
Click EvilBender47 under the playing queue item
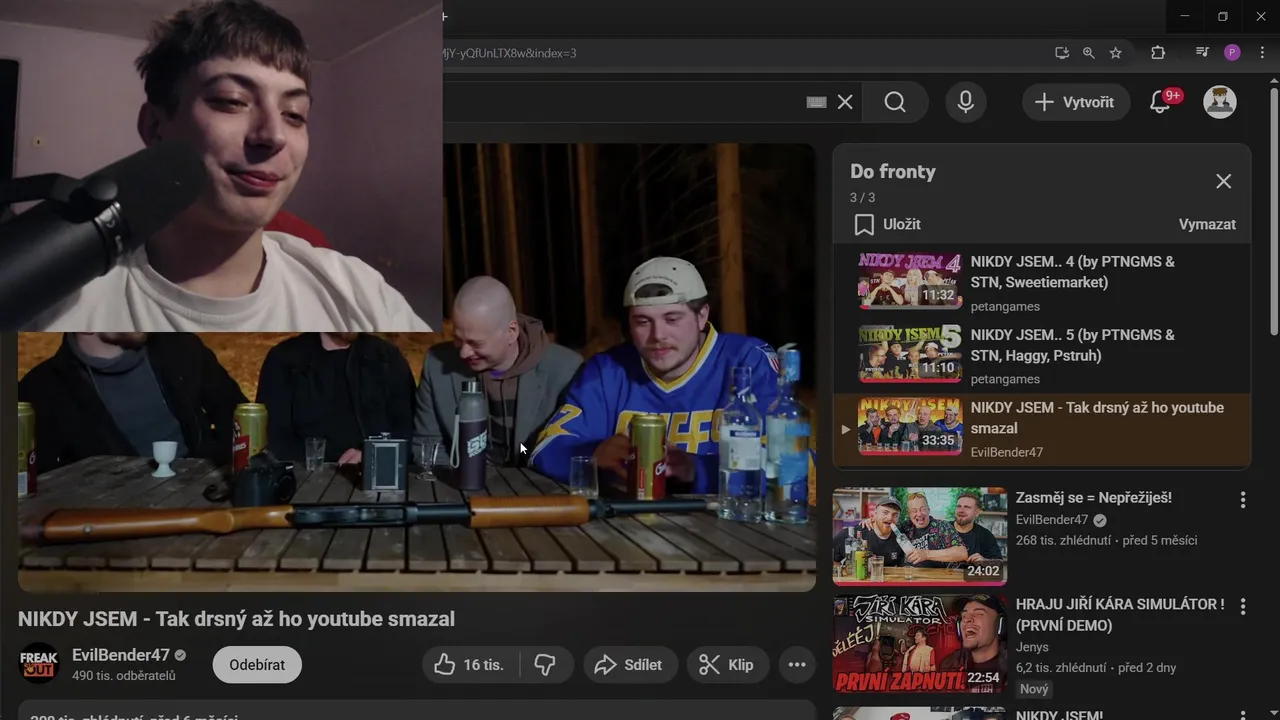[x=1007, y=452]
